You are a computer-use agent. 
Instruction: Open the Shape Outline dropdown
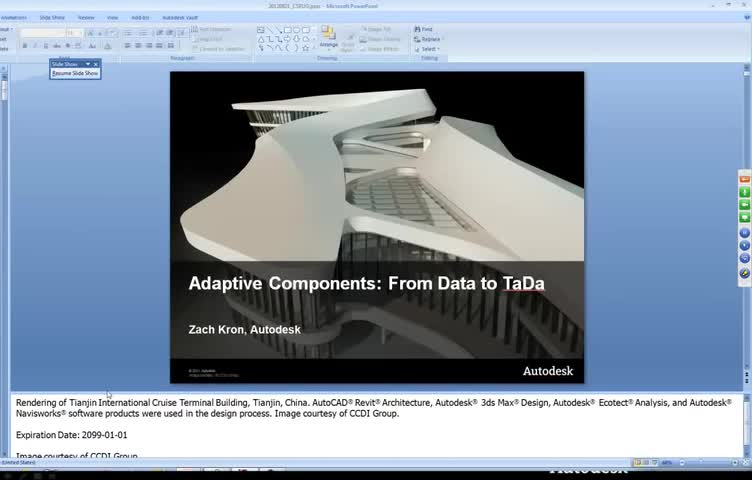pos(379,39)
